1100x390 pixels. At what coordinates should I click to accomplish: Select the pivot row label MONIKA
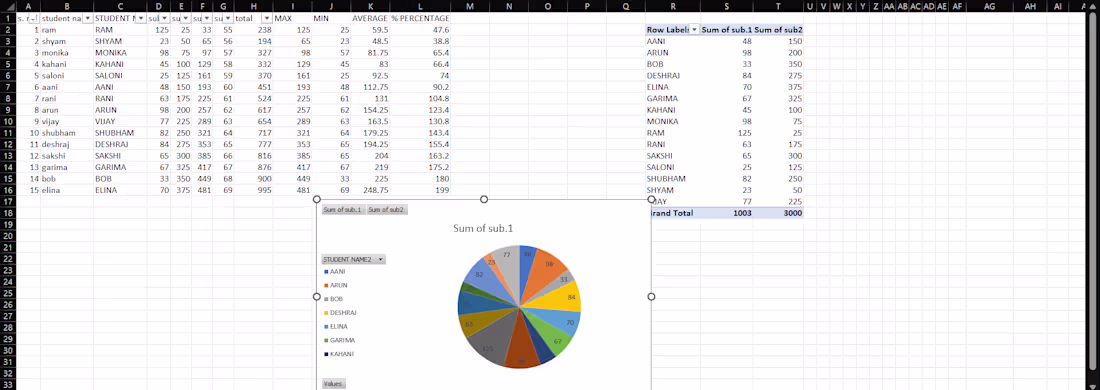(673, 121)
